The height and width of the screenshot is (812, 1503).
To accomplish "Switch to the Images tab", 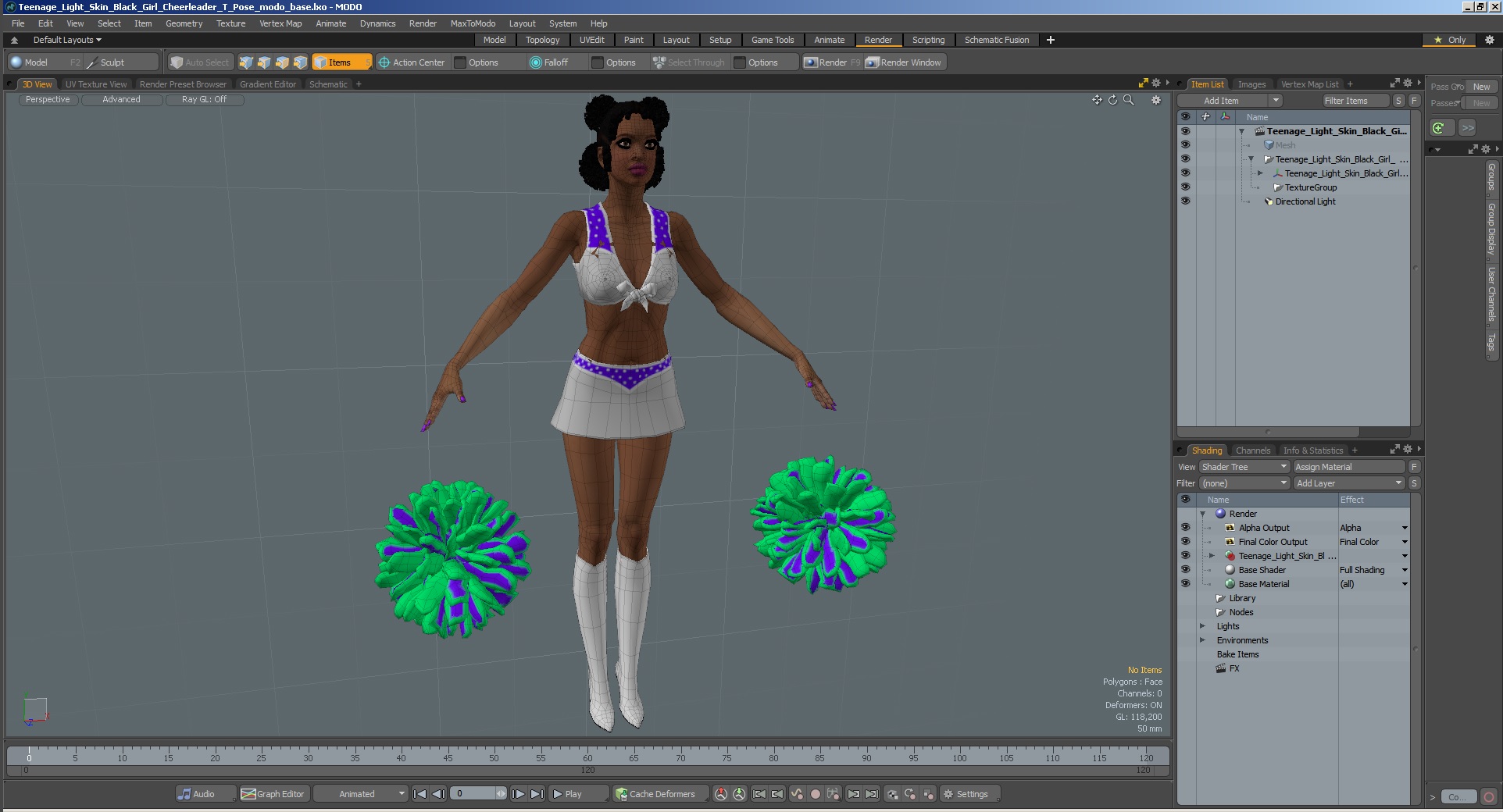I will point(1251,84).
